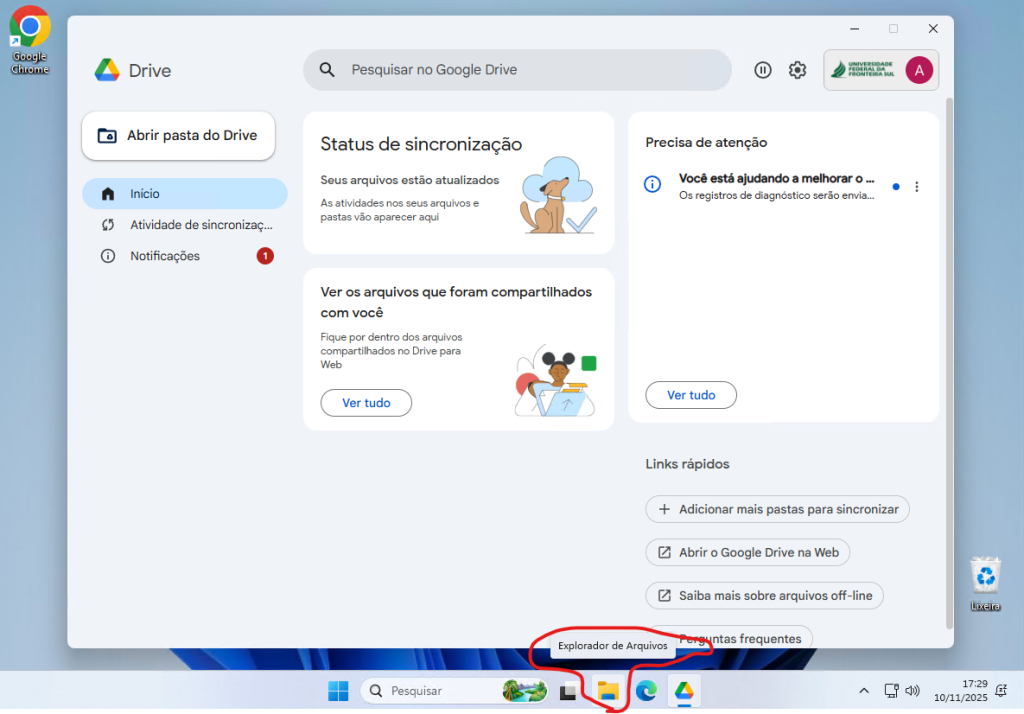Click the Abrir pasta do Drive button
The width and height of the screenshot is (1024, 714).
[178, 136]
